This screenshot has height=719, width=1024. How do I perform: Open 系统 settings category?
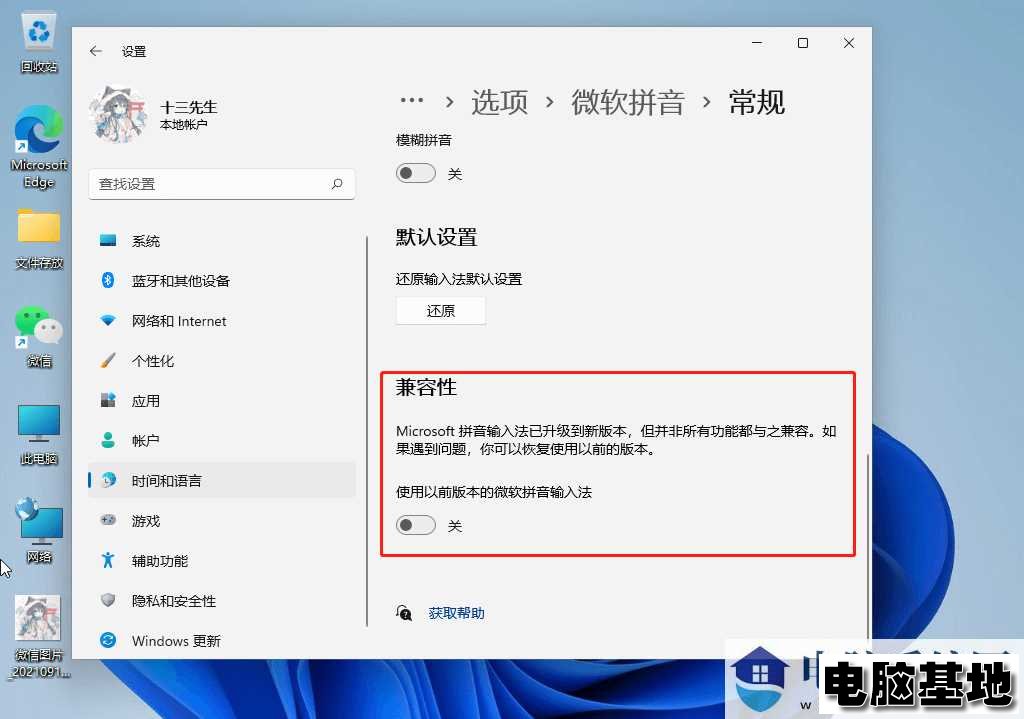coord(222,240)
